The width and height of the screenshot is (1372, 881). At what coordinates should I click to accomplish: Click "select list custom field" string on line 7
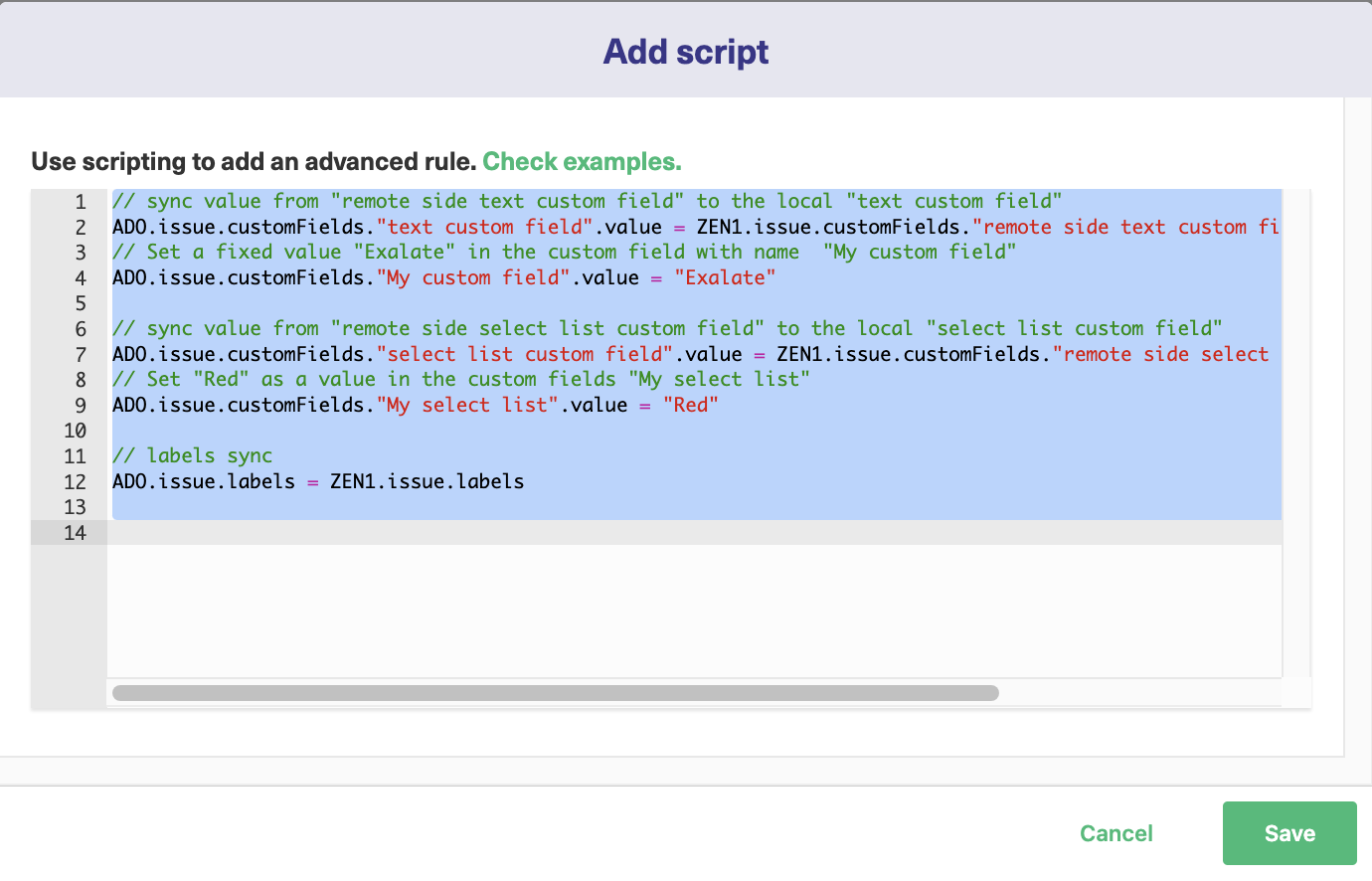click(525, 354)
